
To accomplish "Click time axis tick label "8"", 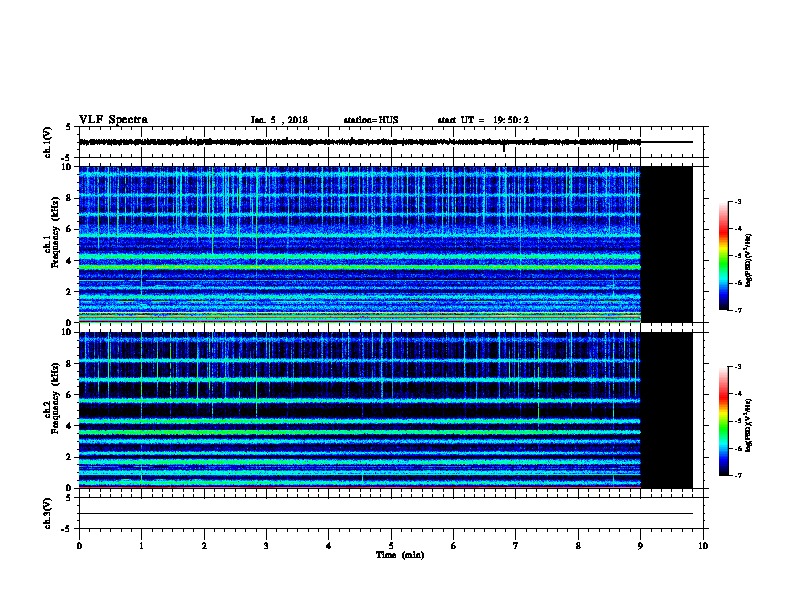I will 578,545.
